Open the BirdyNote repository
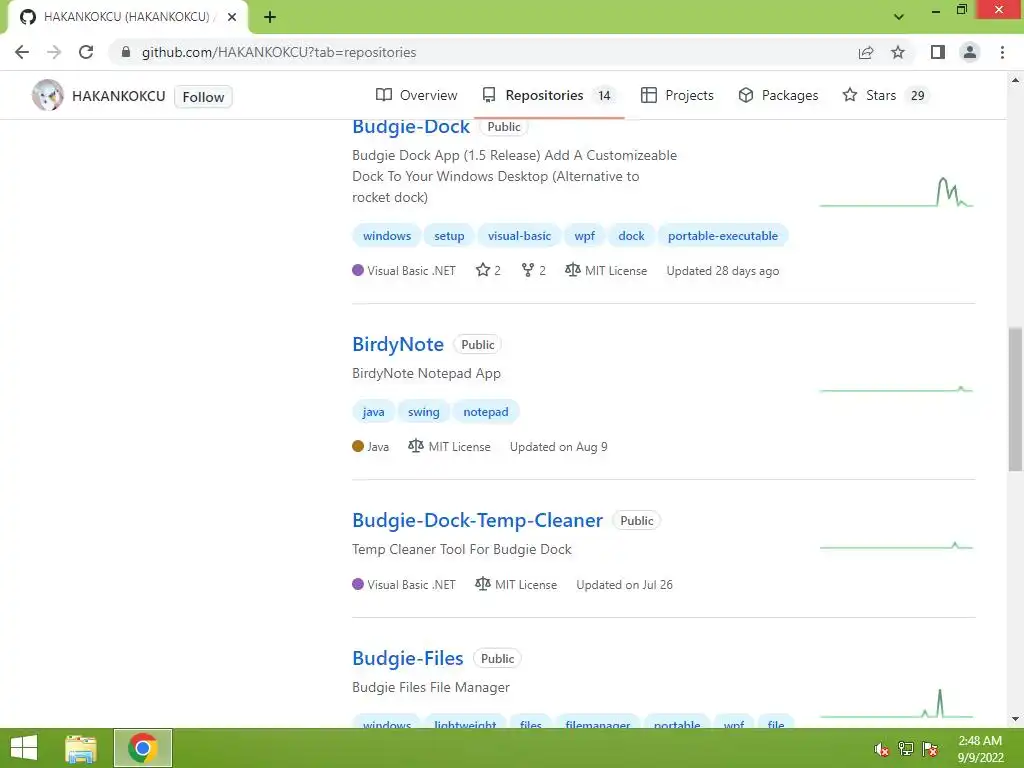 398,344
